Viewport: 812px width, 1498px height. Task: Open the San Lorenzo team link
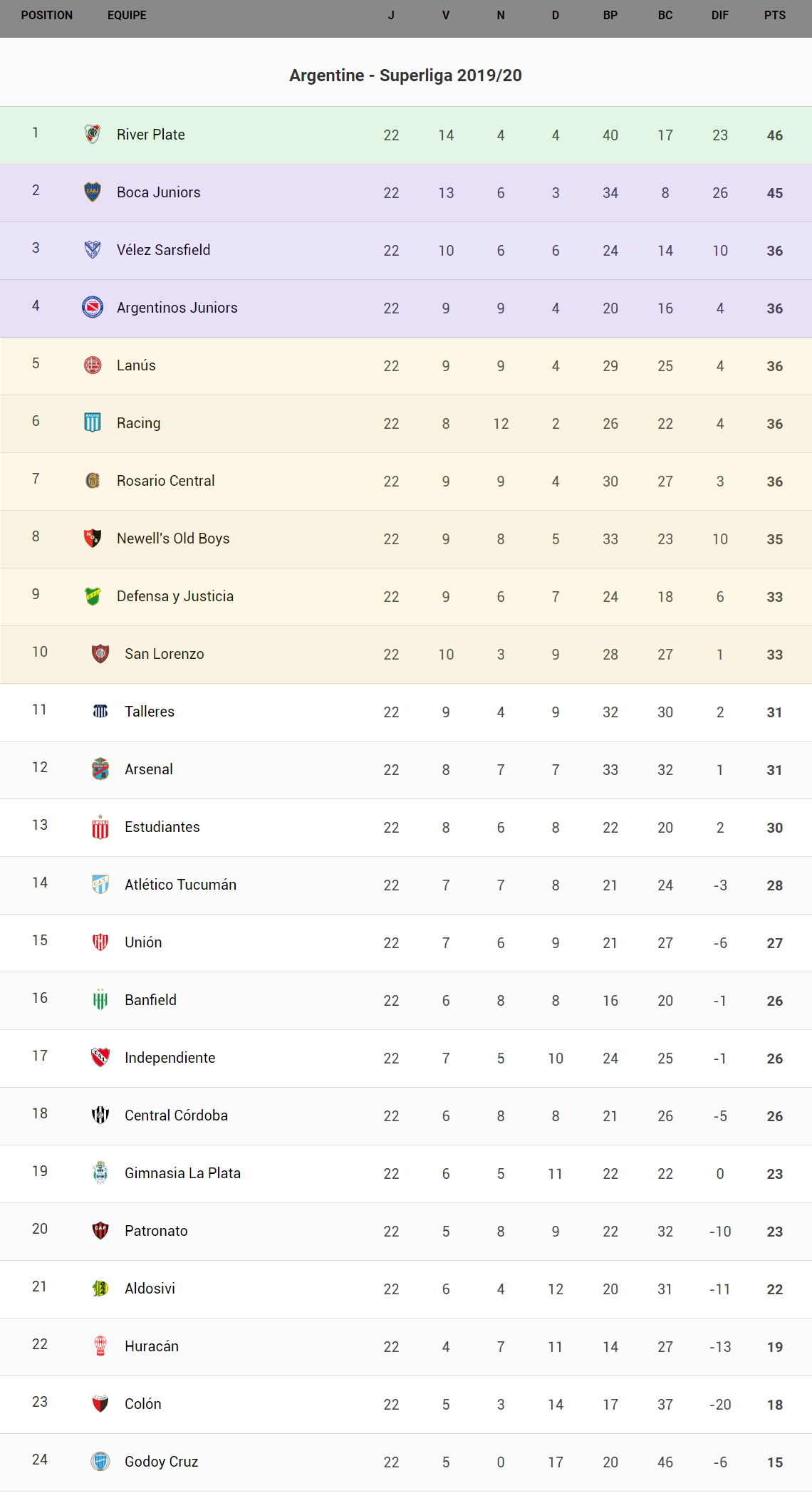(164, 654)
